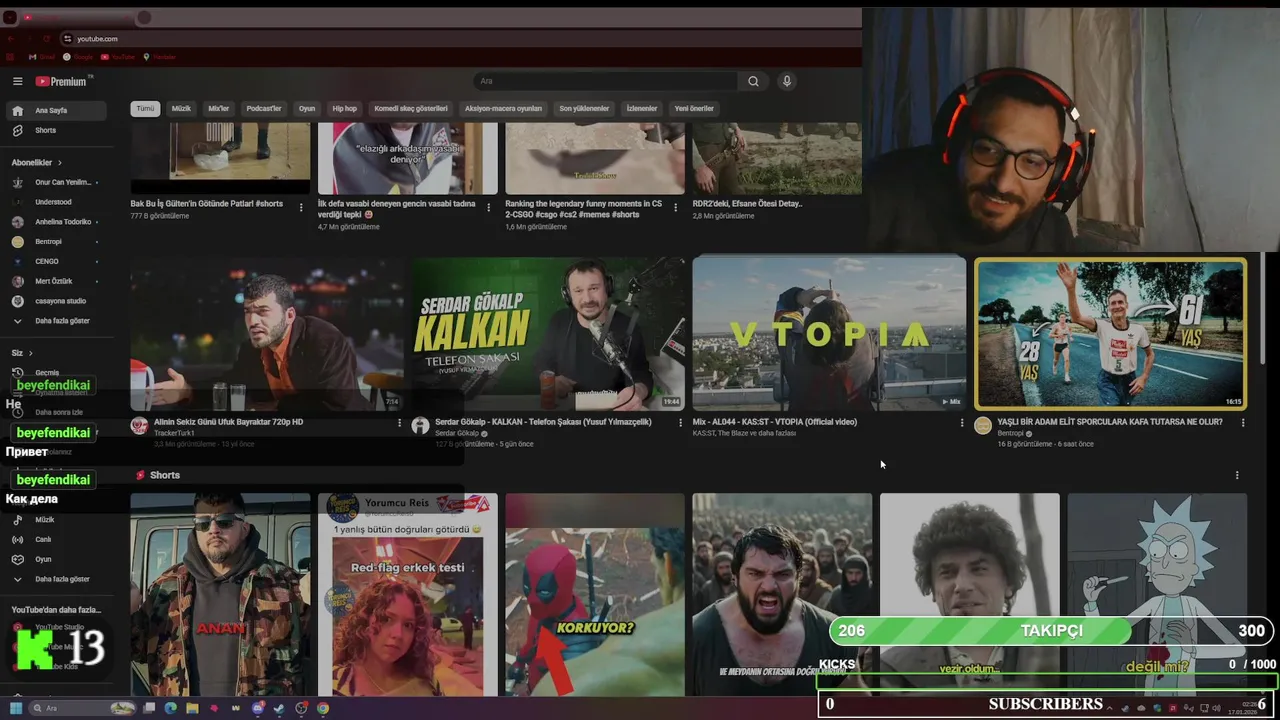Open Bentropi channel in sidebar
This screenshot has height=720, width=1280.
[58, 241]
